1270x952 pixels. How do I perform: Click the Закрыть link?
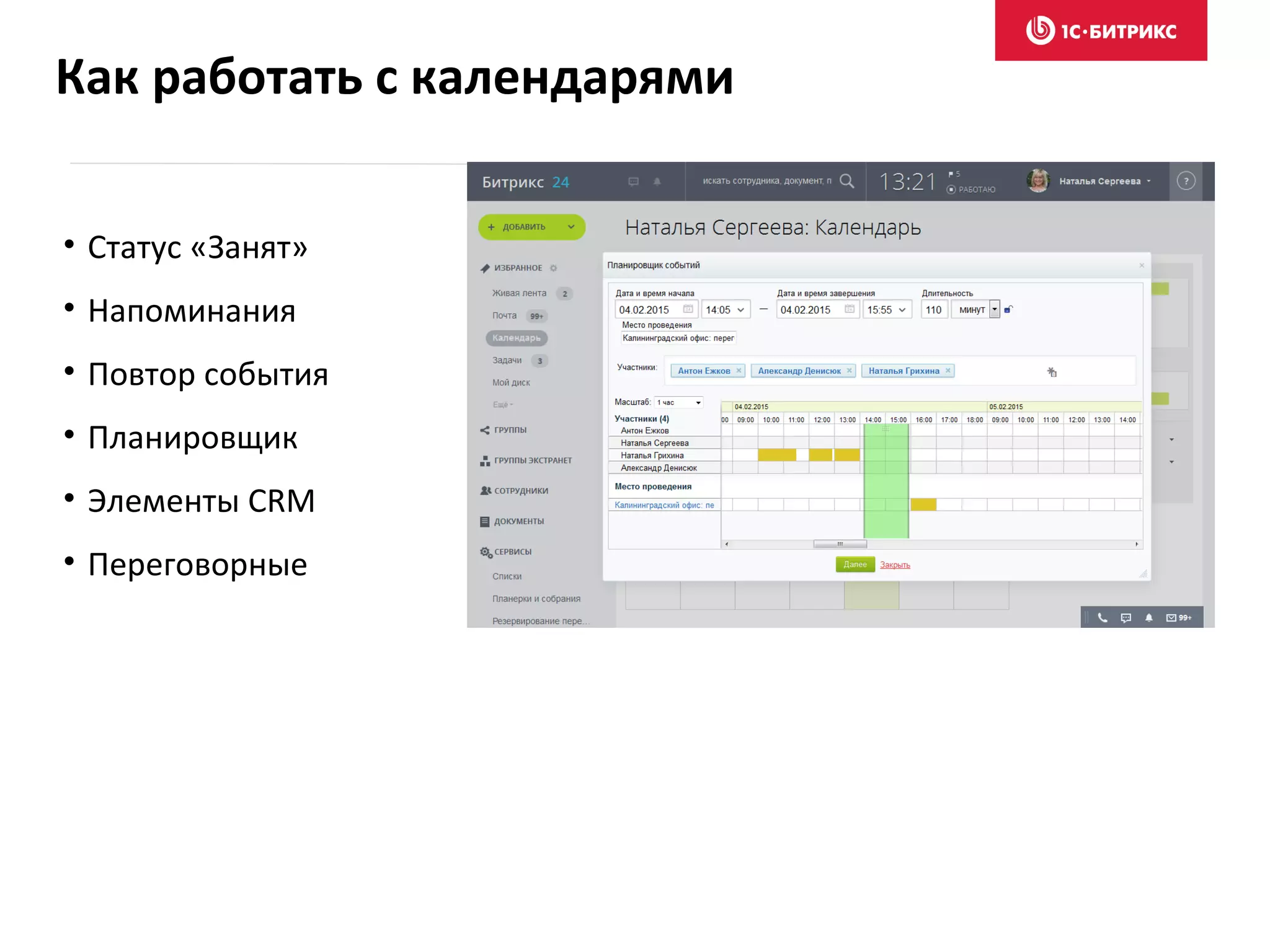click(895, 565)
